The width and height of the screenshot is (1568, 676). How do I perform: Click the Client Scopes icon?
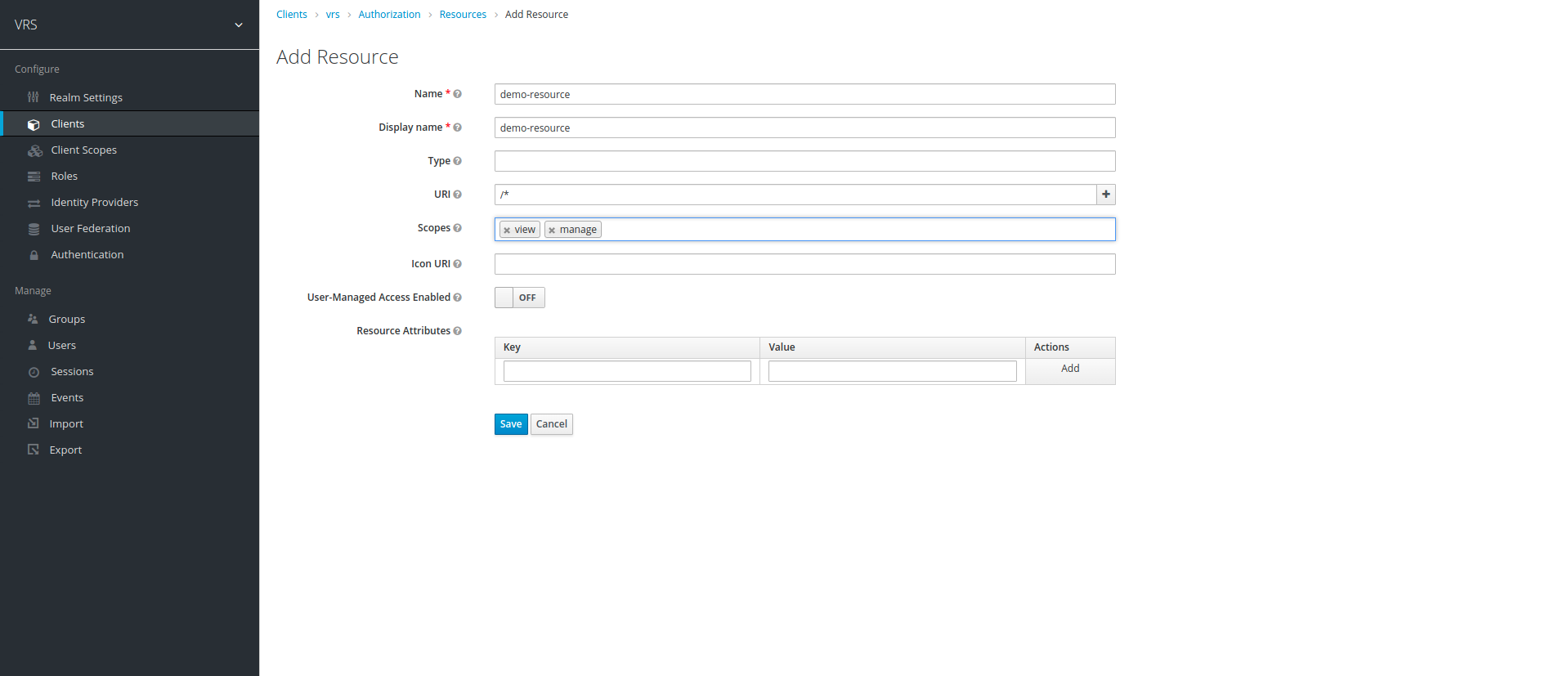pos(34,150)
